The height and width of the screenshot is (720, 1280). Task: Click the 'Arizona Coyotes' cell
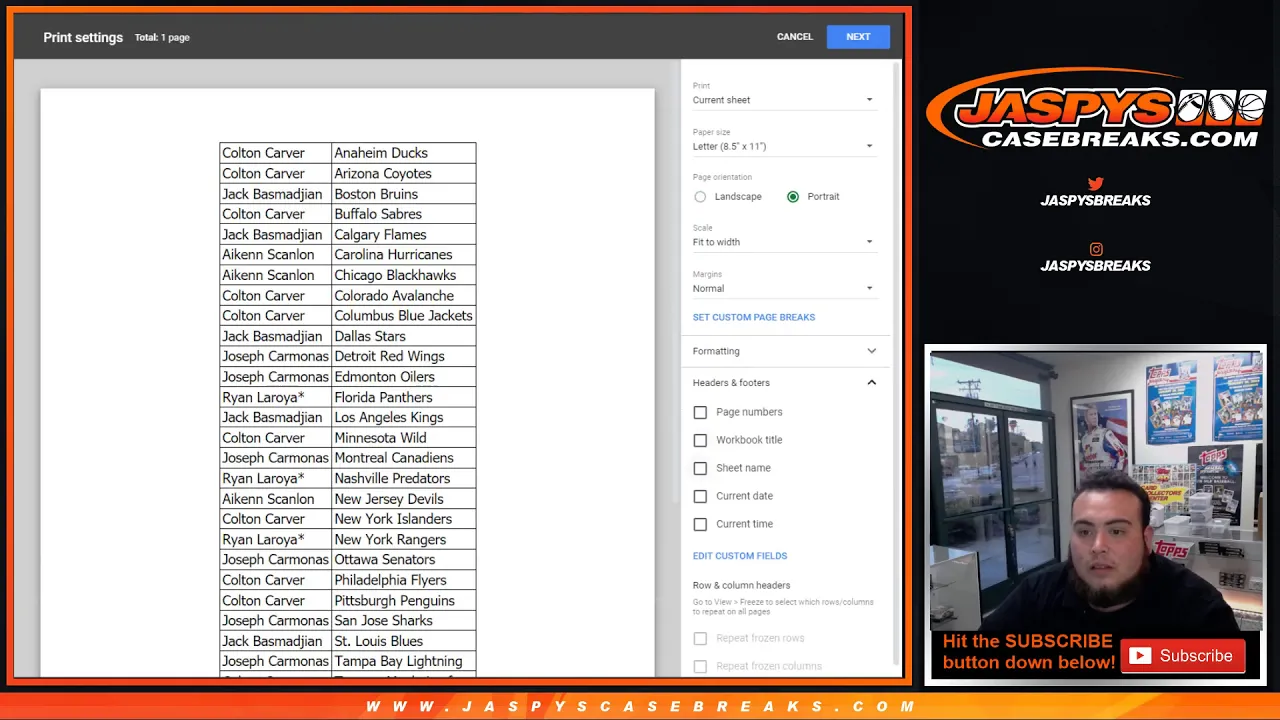pos(404,173)
